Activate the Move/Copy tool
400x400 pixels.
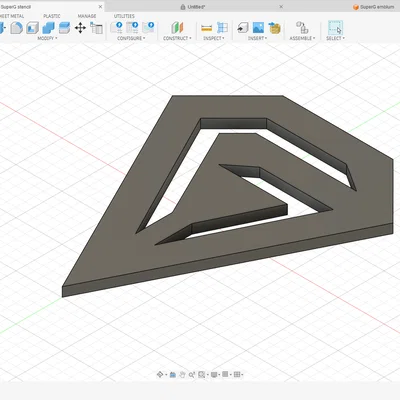[80, 28]
